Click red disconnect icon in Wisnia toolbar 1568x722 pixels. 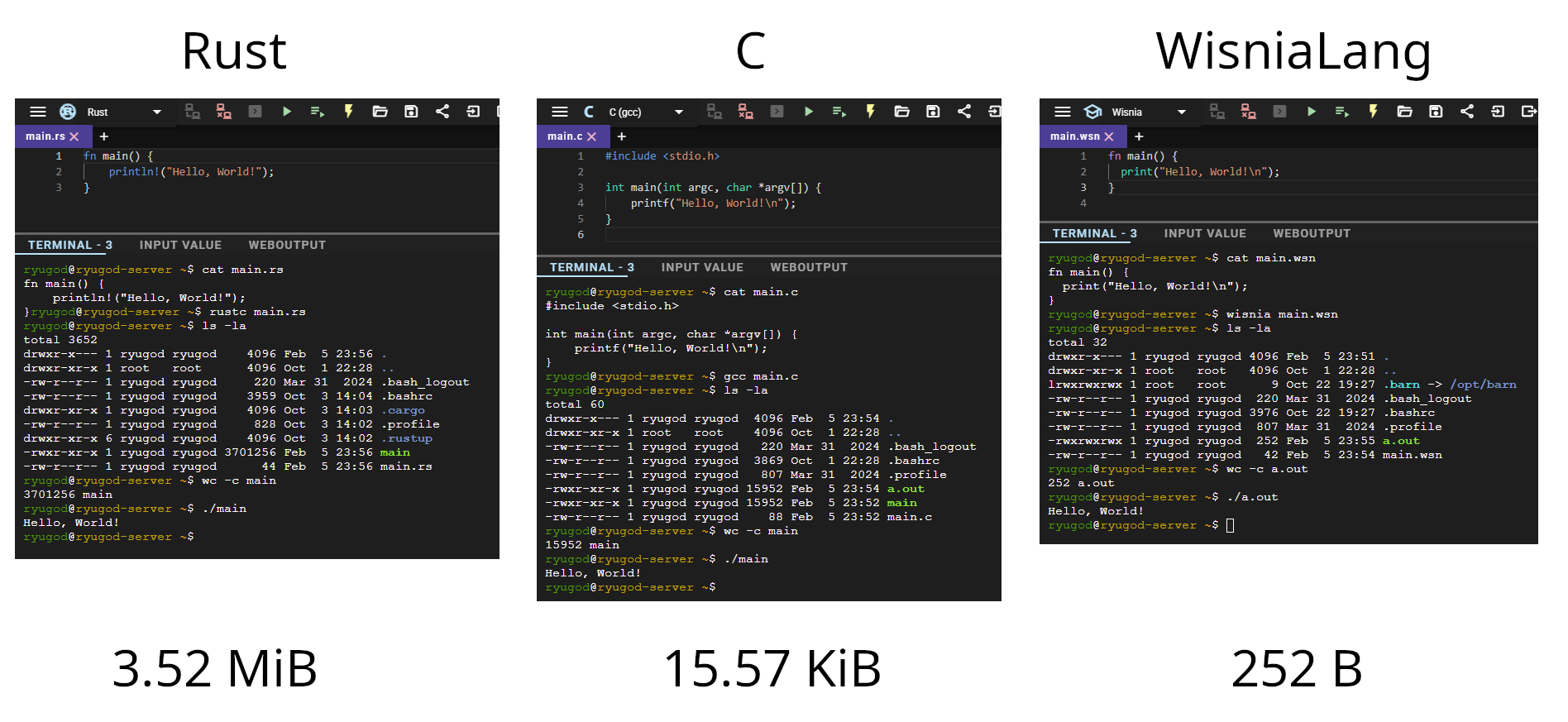[1248, 112]
